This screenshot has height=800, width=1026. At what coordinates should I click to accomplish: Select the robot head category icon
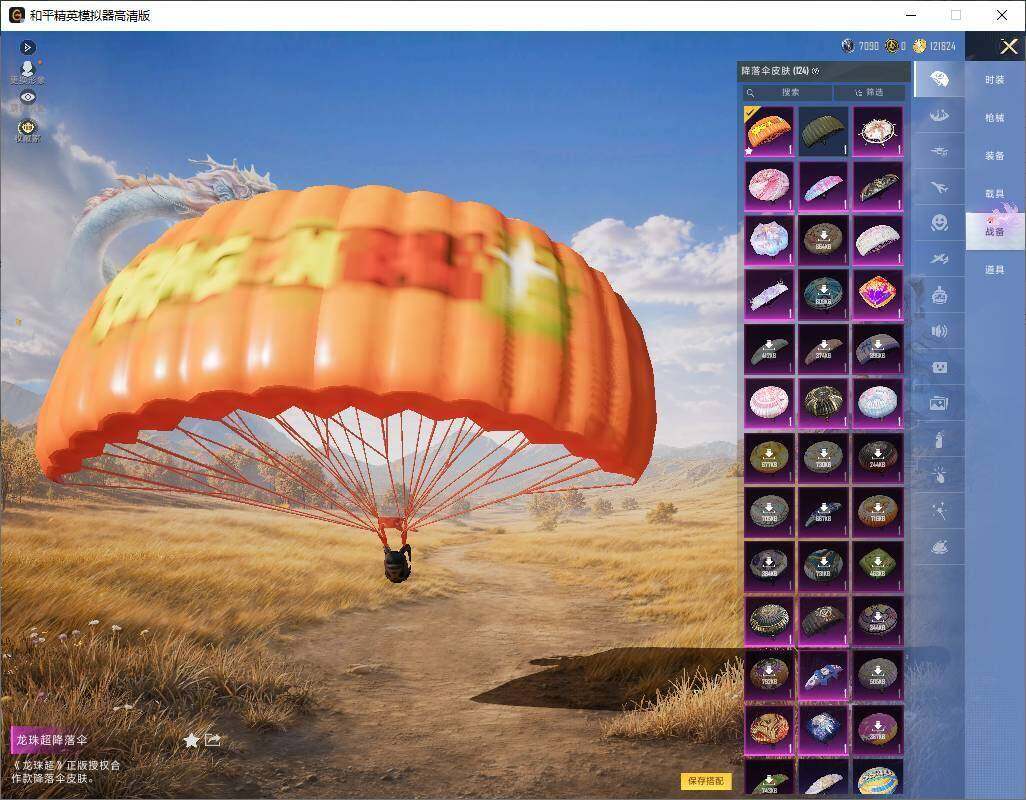tap(939, 295)
